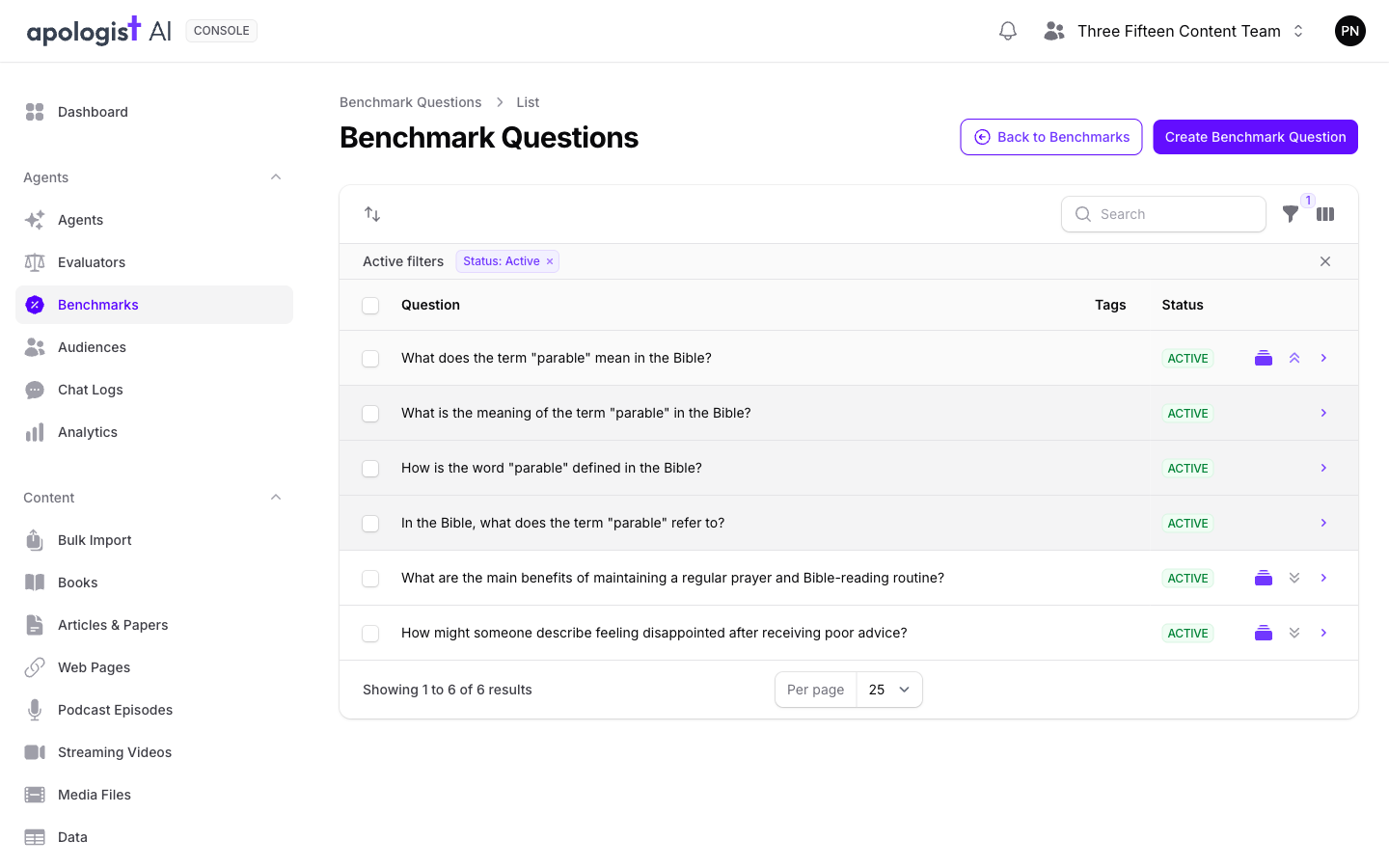Check the 'What is the meaning of the term' row
The height and width of the screenshot is (868, 1389).
[x=370, y=414]
